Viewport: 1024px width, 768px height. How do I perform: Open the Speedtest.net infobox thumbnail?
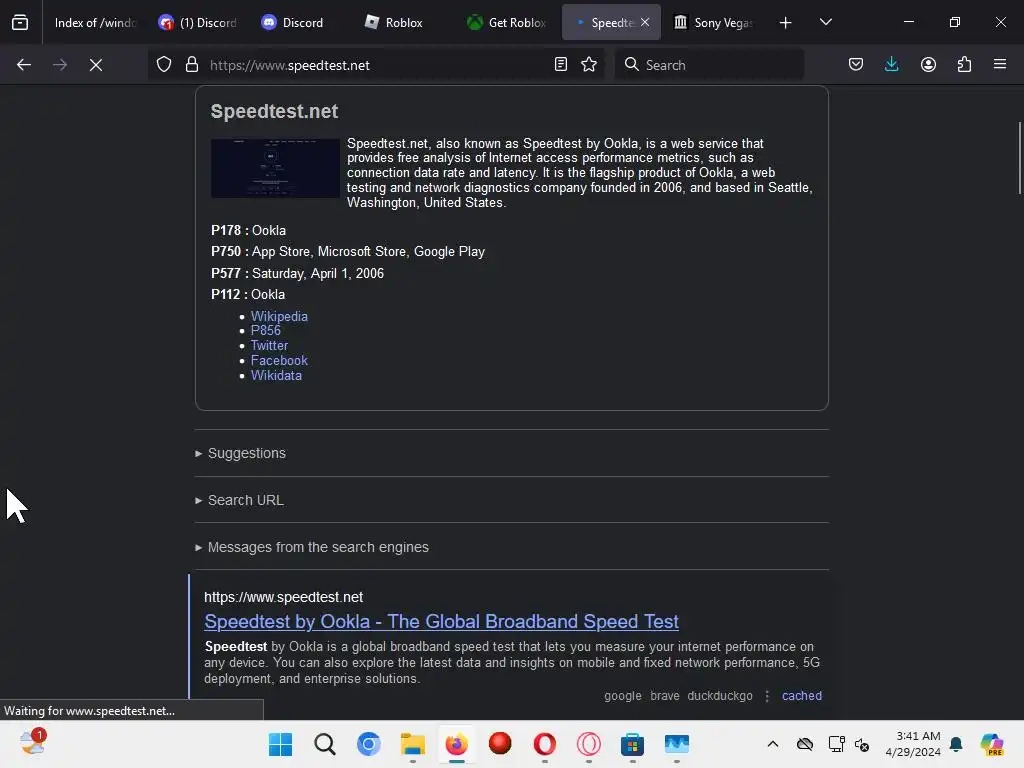tap(275, 168)
